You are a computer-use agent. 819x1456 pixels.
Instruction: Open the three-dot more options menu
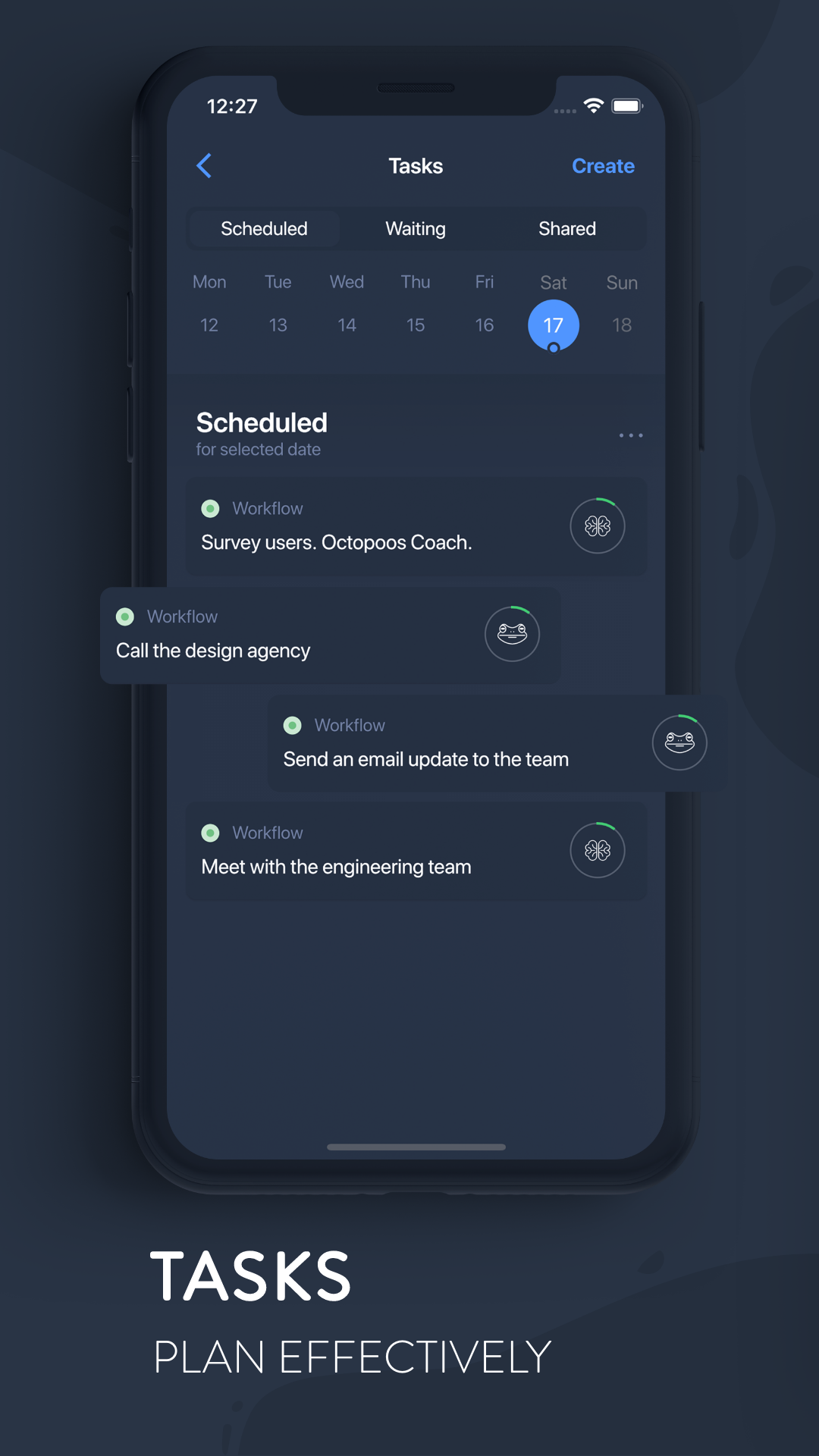pyautogui.click(x=630, y=435)
